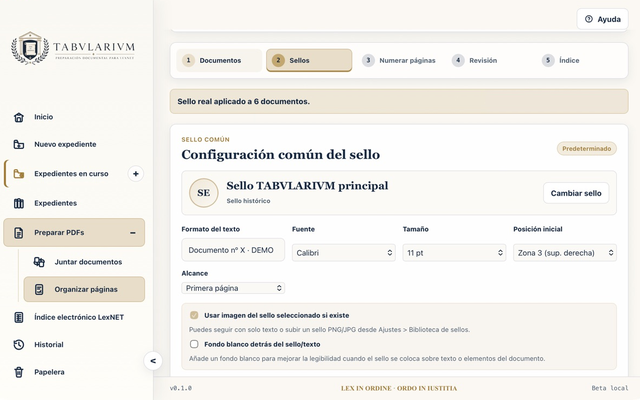The height and width of the screenshot is (400, 640).
Task: Click the LEX IN ORDINE footer motto
Action: (399, 388)
